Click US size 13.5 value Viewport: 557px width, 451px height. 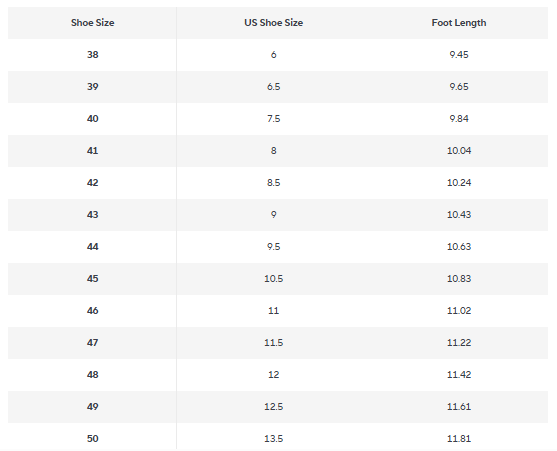274,439
